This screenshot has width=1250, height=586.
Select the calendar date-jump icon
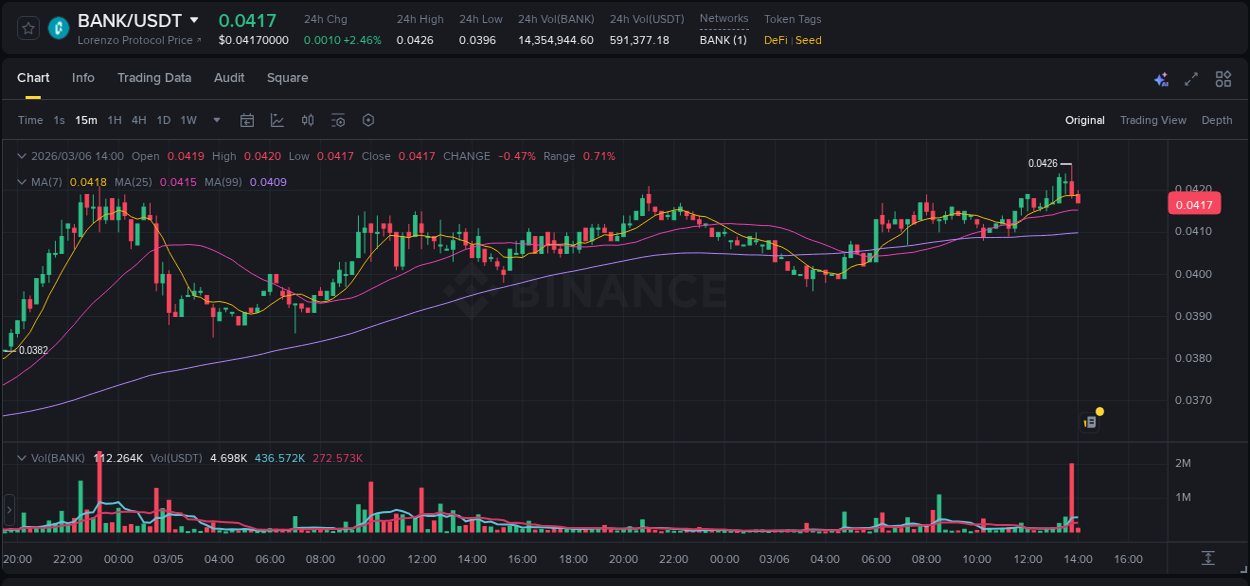tap(247, 120)
